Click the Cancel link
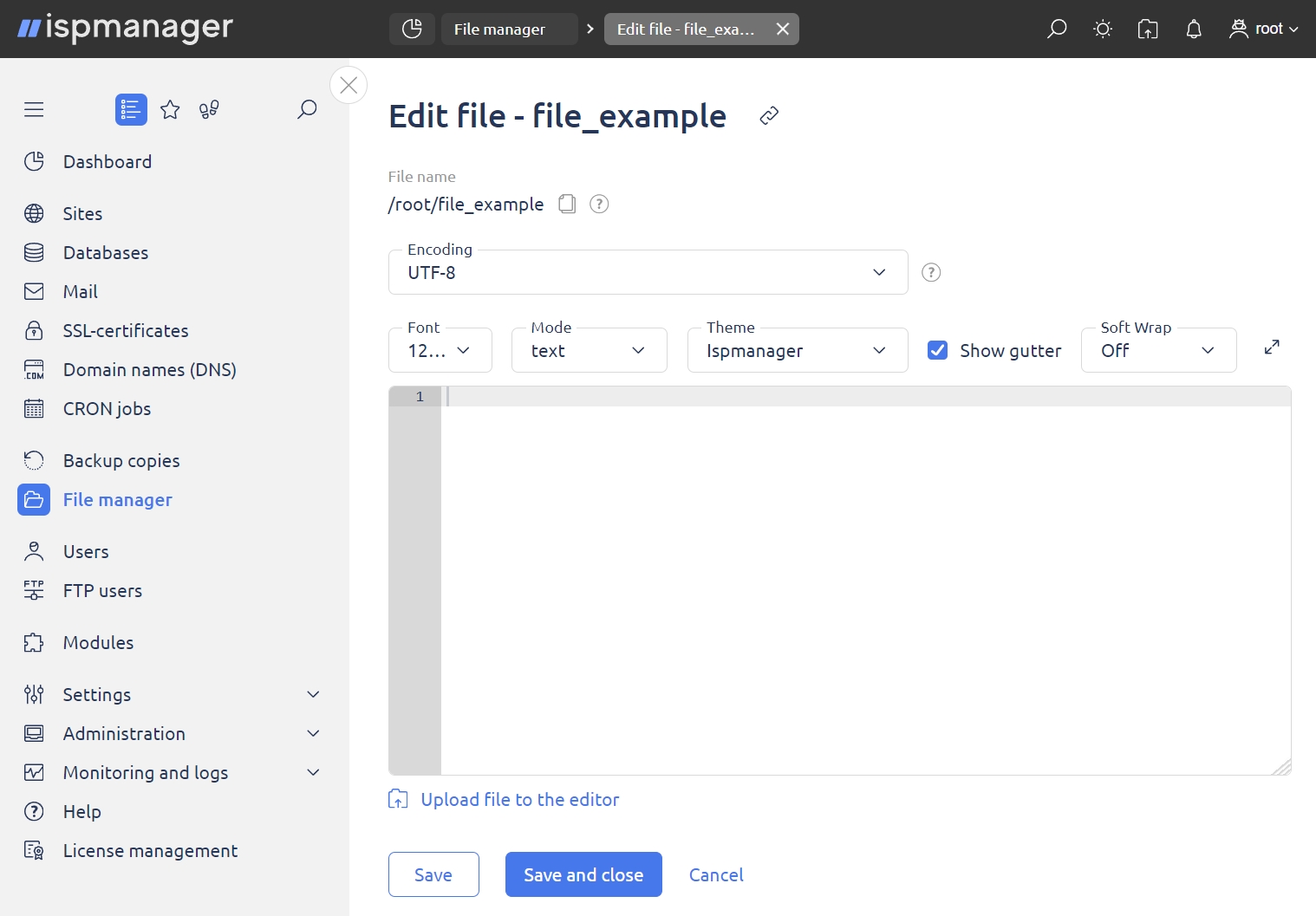 pos(716,874)
